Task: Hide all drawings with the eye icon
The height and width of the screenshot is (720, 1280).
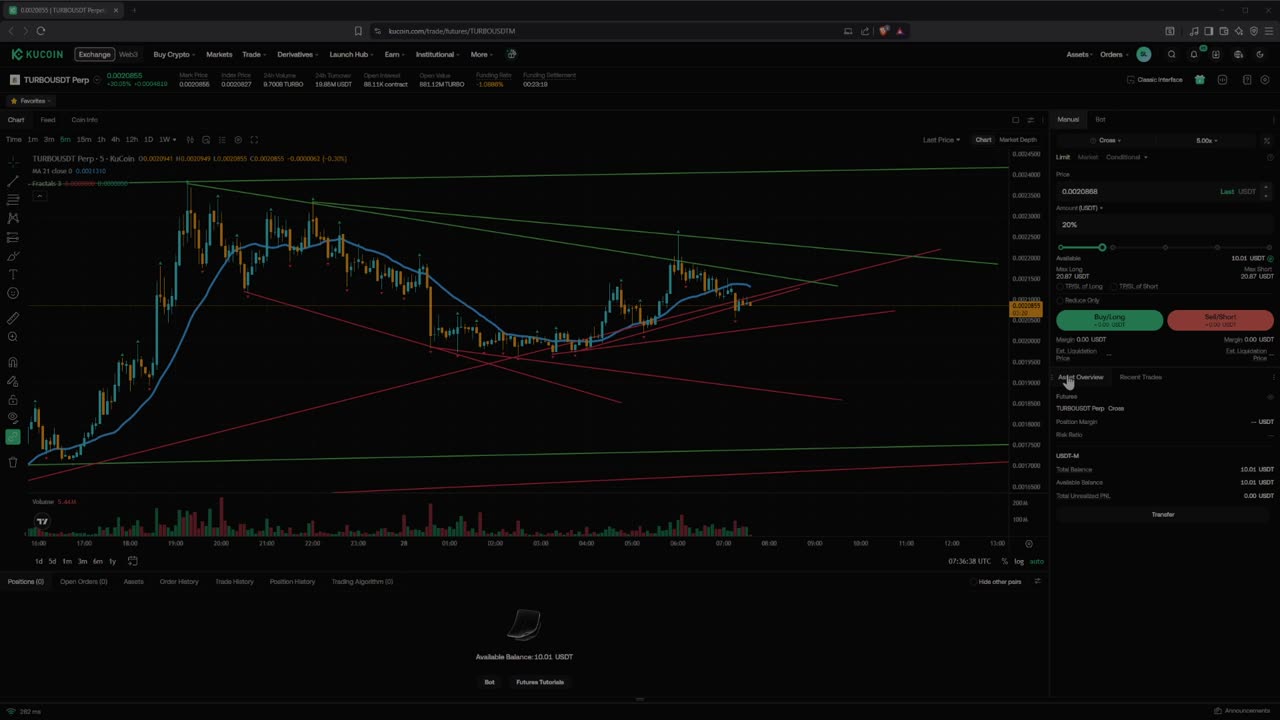Action: point(13,418)
